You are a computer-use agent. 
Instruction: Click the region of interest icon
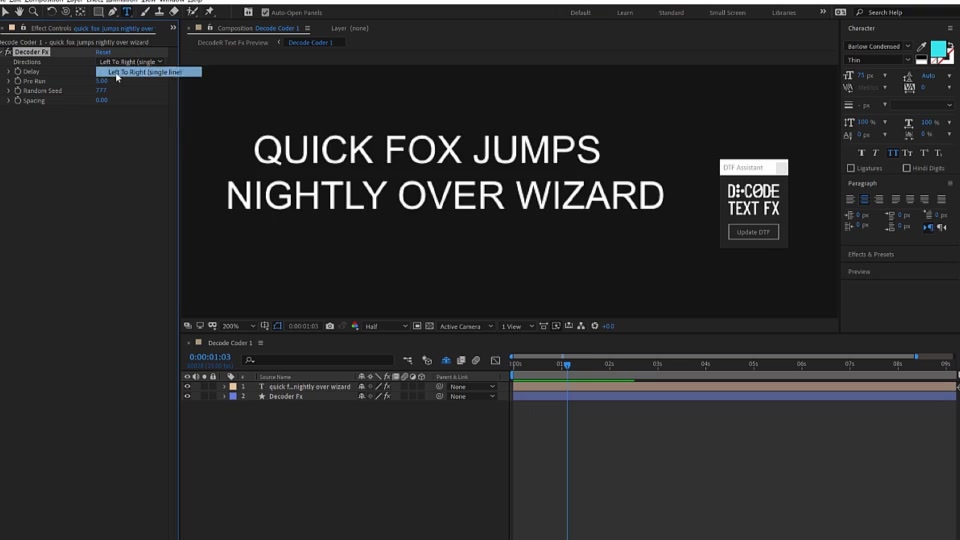pyautogui.click(x=417, y=326)
